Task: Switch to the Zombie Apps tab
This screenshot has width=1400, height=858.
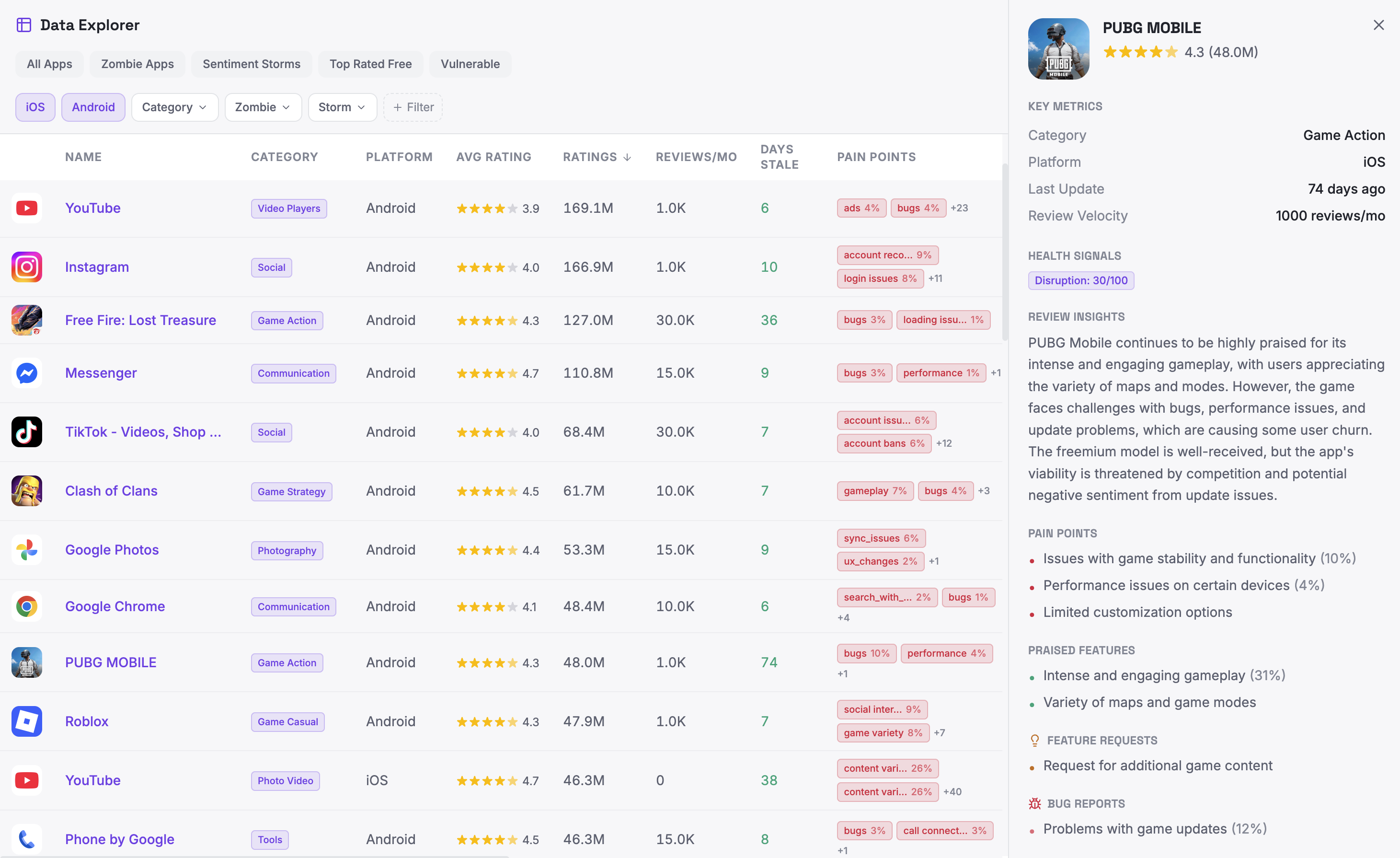Action: click(x=137, y=64)
